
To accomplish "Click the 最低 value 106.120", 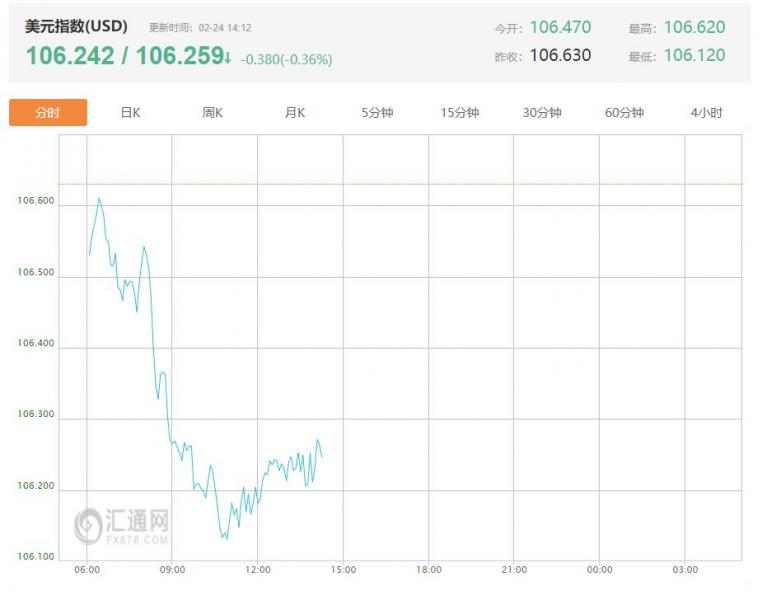I will pos(694,56).
